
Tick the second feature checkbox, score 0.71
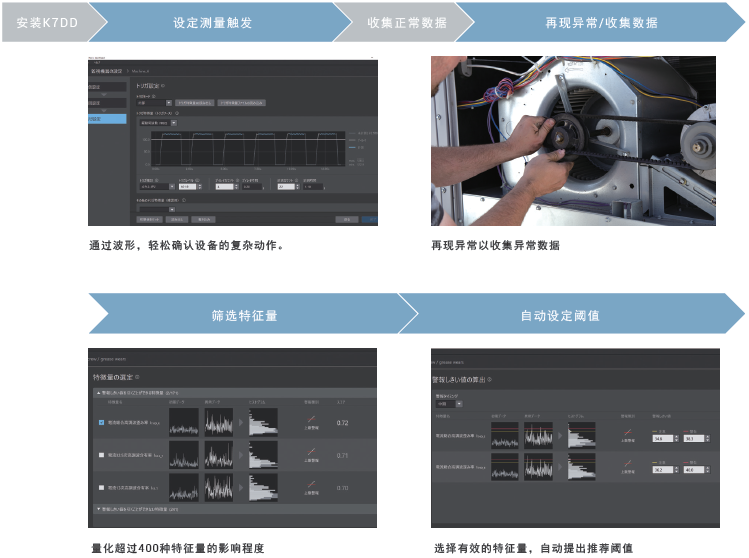[102, 455]
